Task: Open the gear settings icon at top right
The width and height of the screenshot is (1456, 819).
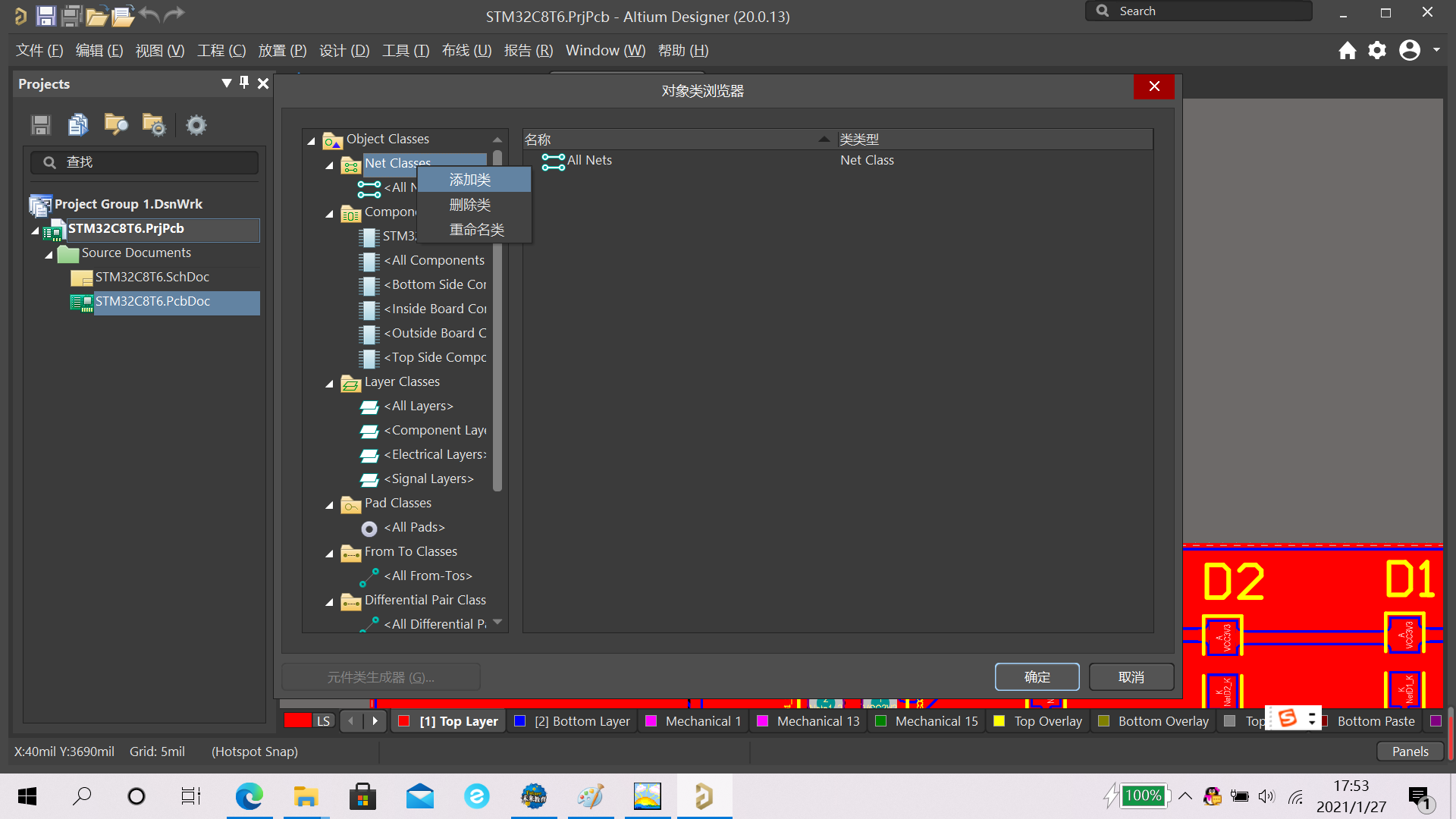Action: point(1377,51)
